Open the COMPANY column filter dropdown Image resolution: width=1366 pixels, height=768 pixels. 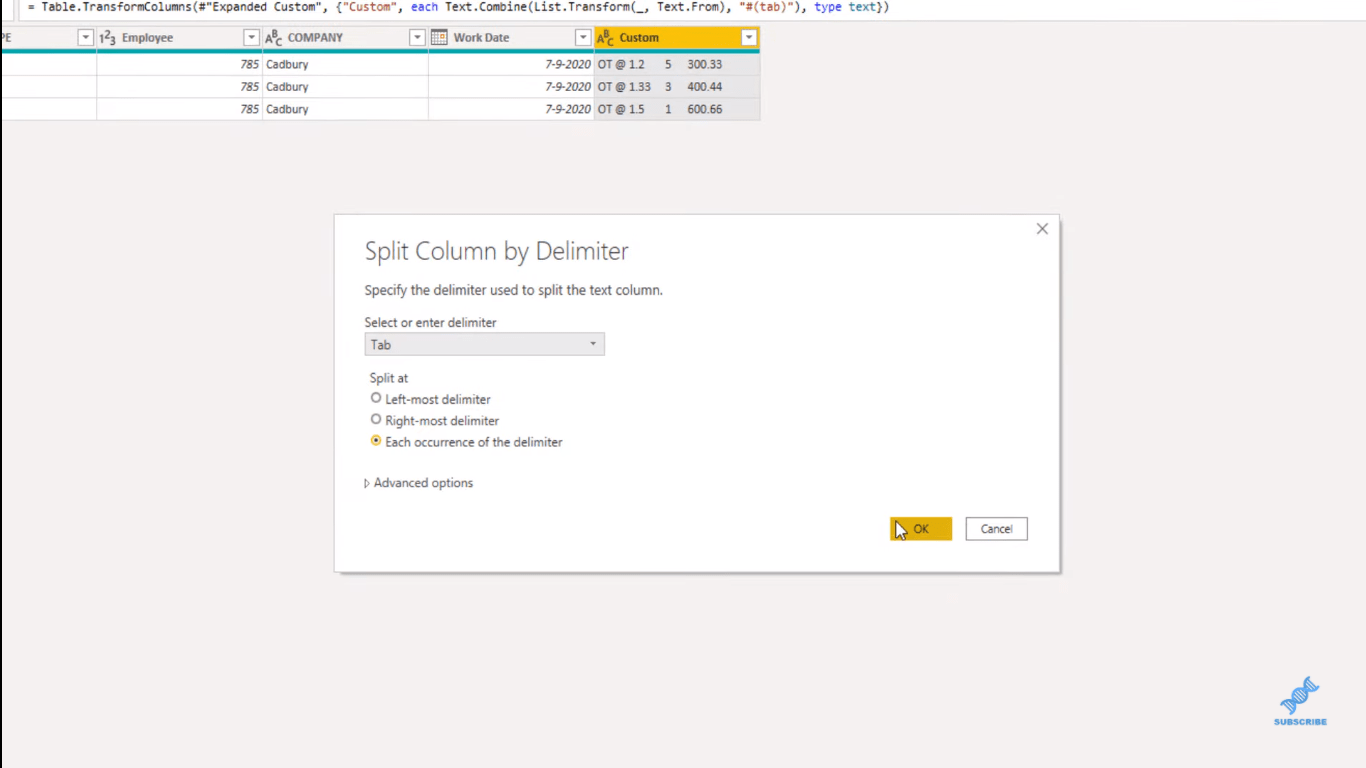pyautogui.click(x=417, y=38)
